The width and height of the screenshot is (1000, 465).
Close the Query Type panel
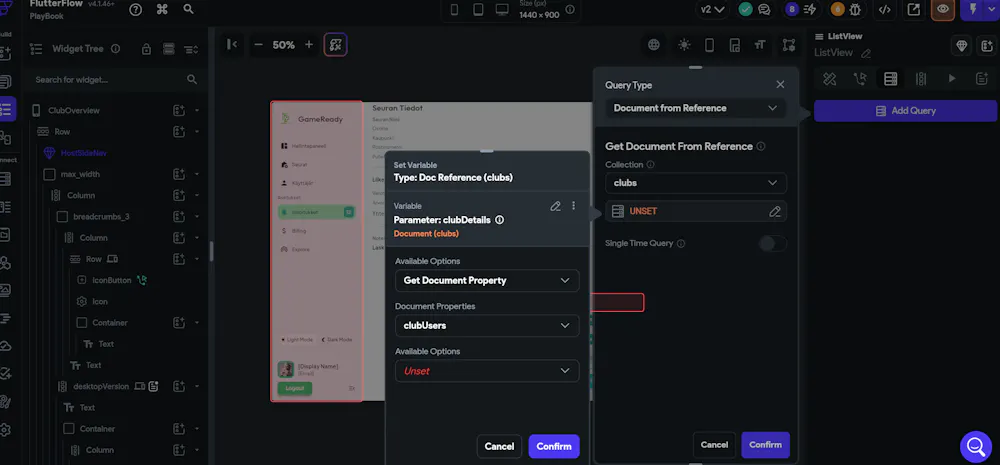coord(780,84)
